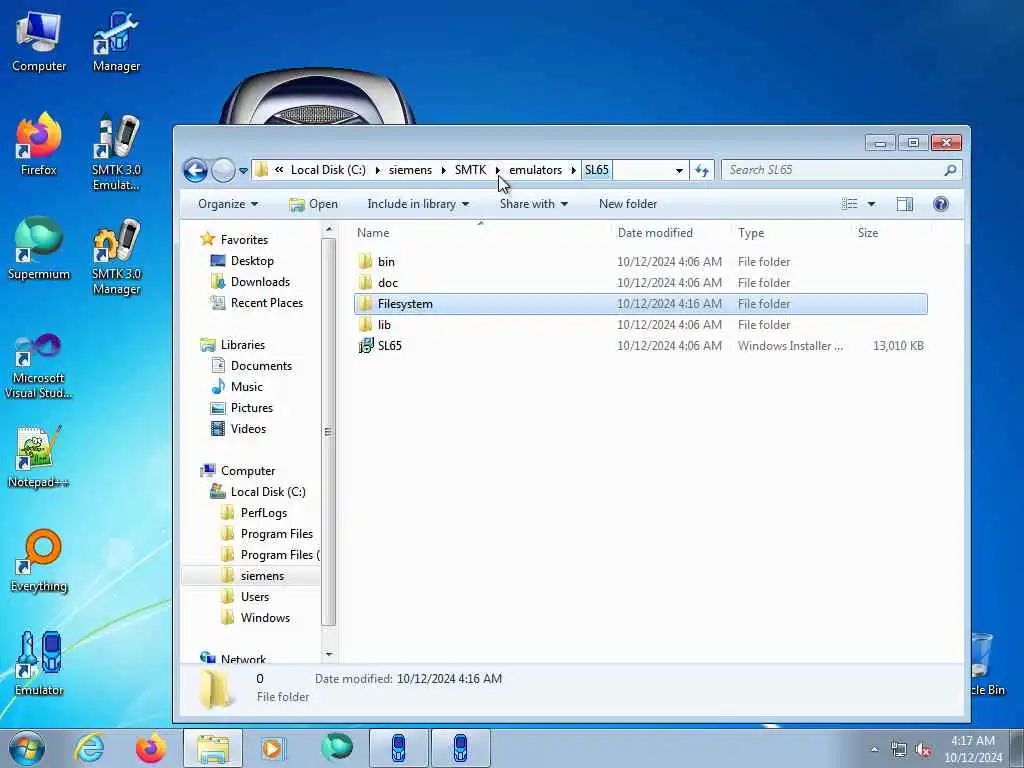Click SMTK in the address breadcrumb

click(x=470, y=170)
